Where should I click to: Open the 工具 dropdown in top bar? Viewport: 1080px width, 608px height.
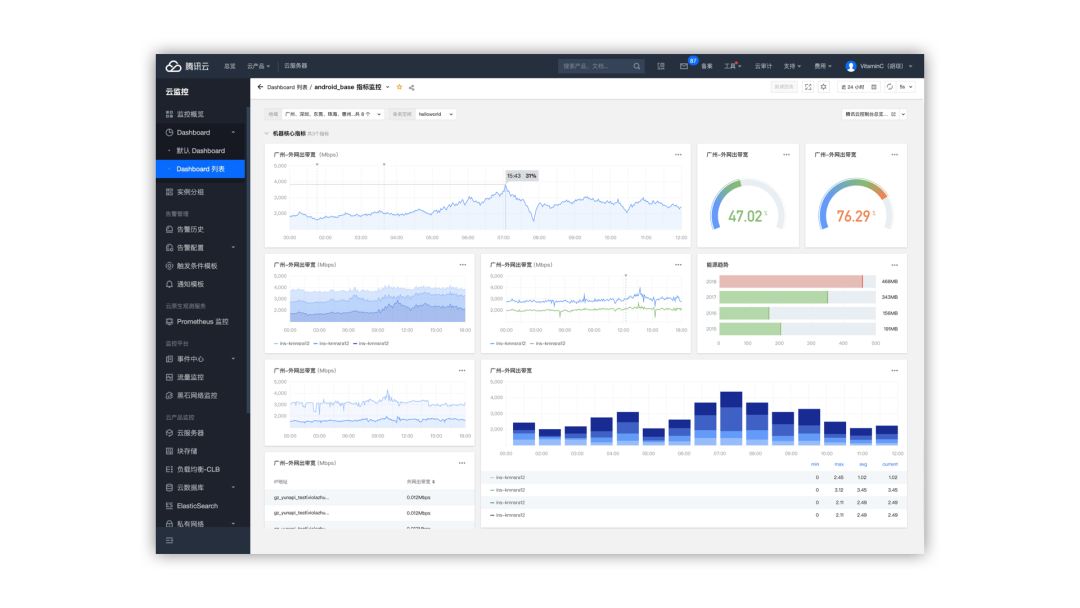(732, 66)
